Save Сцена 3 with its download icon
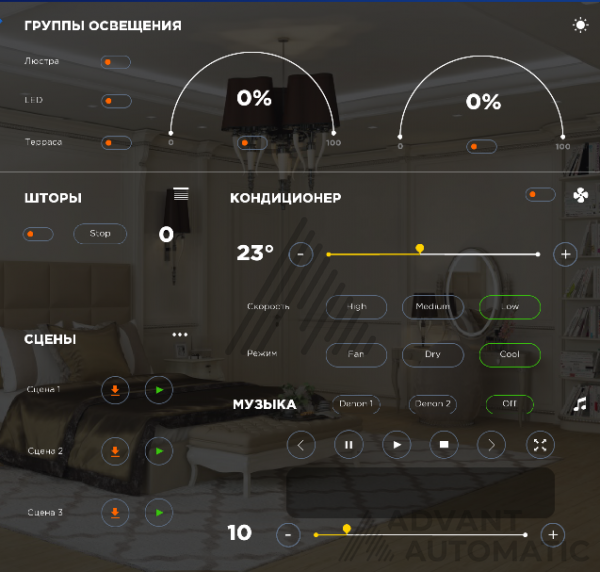The image size is (600, 572). tap(115, 513)
